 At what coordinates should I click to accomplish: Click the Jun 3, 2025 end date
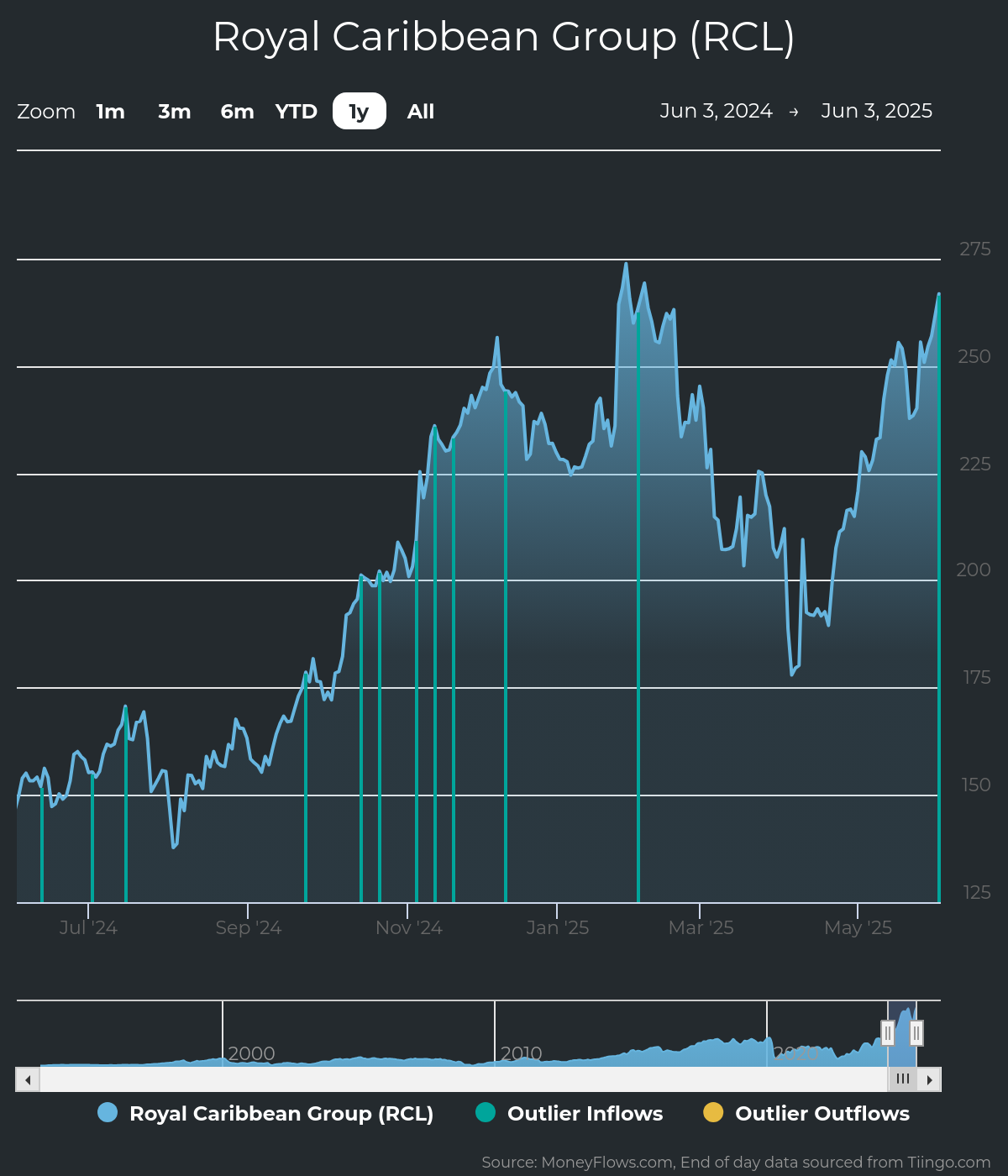click(x=877, y=111)
